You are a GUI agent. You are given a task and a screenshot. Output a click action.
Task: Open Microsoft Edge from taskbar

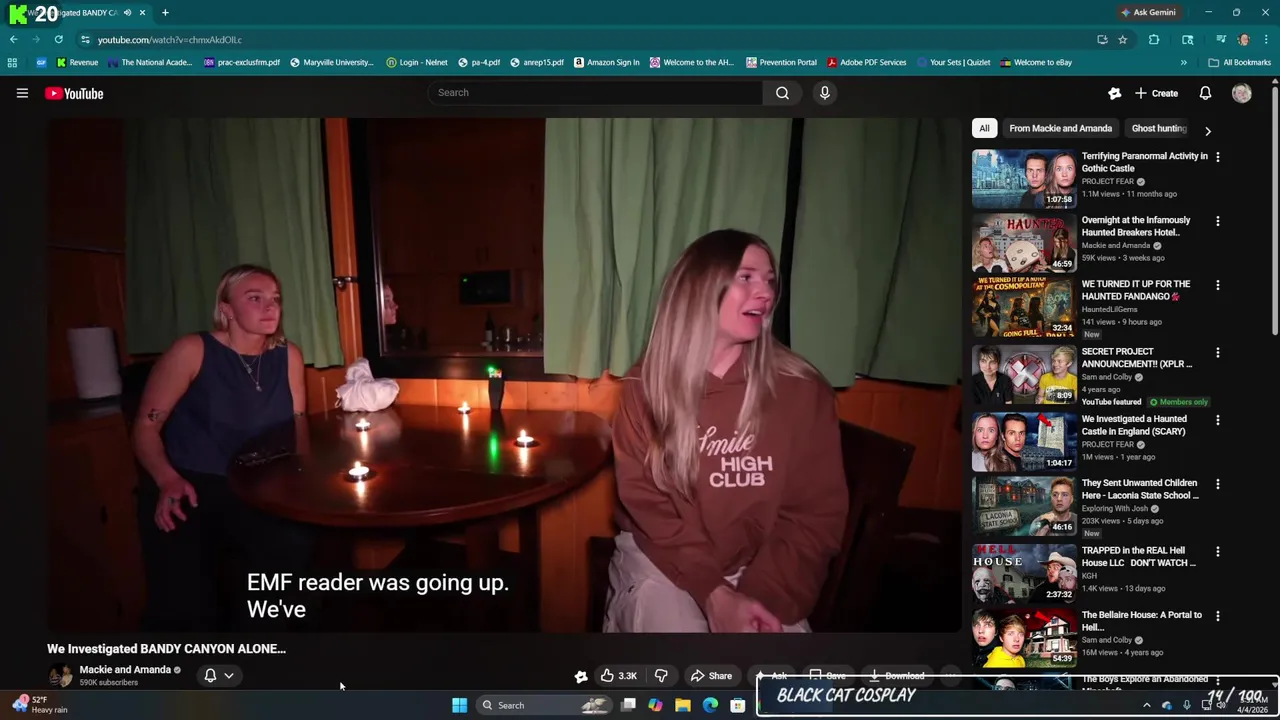pos(710,705)
